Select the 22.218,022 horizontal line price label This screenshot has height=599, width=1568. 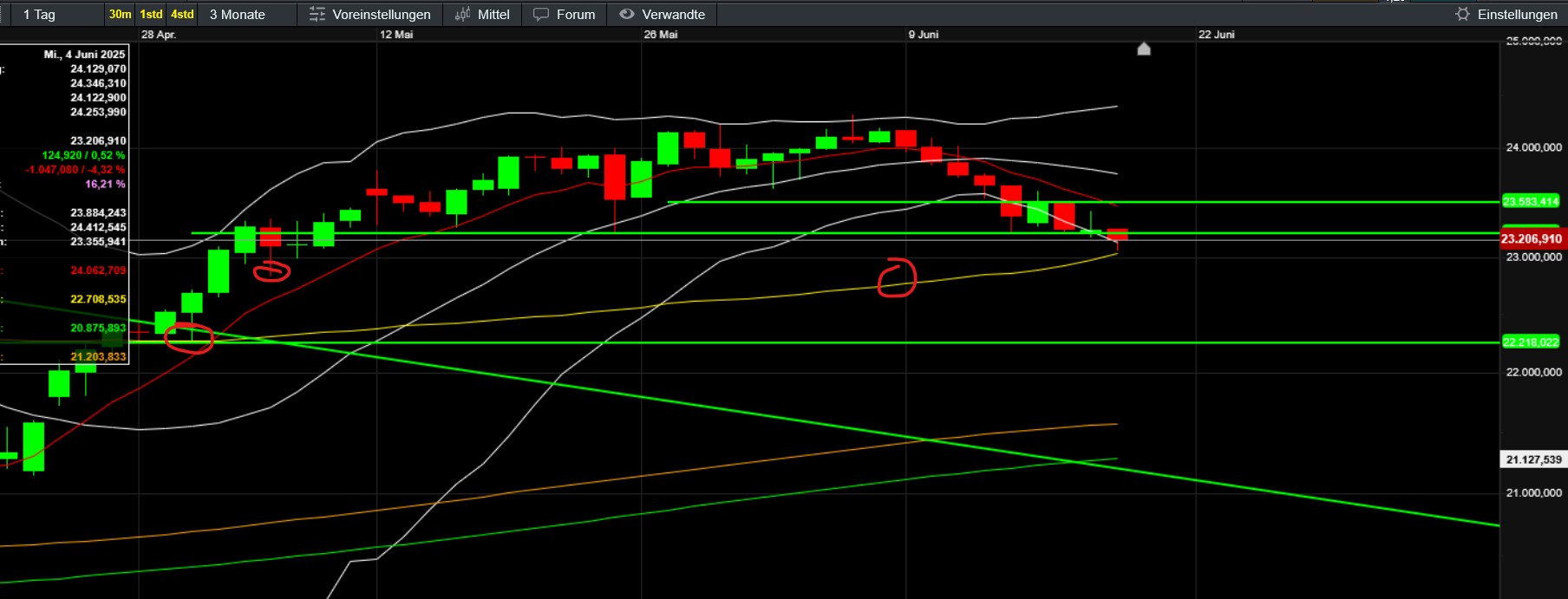click(x=1531, y=342)
